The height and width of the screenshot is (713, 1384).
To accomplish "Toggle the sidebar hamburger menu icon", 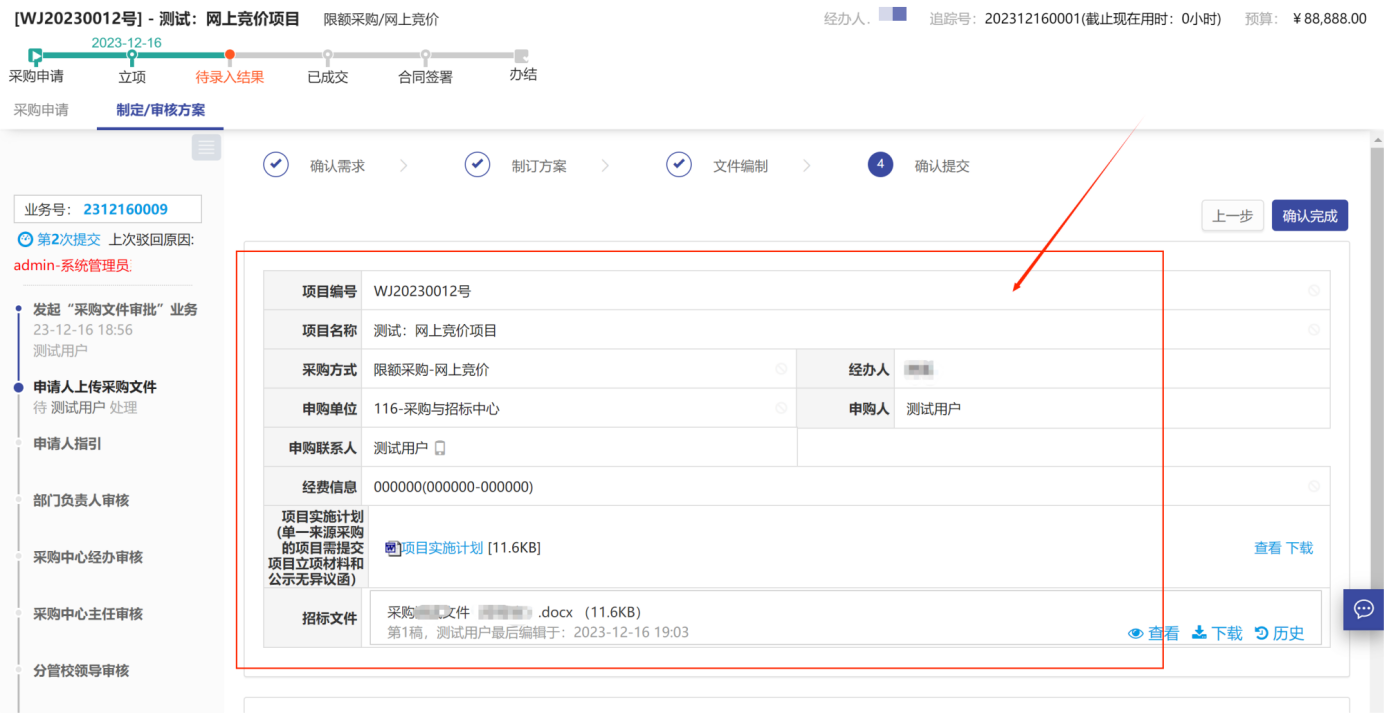I will [x=206, y=147].
